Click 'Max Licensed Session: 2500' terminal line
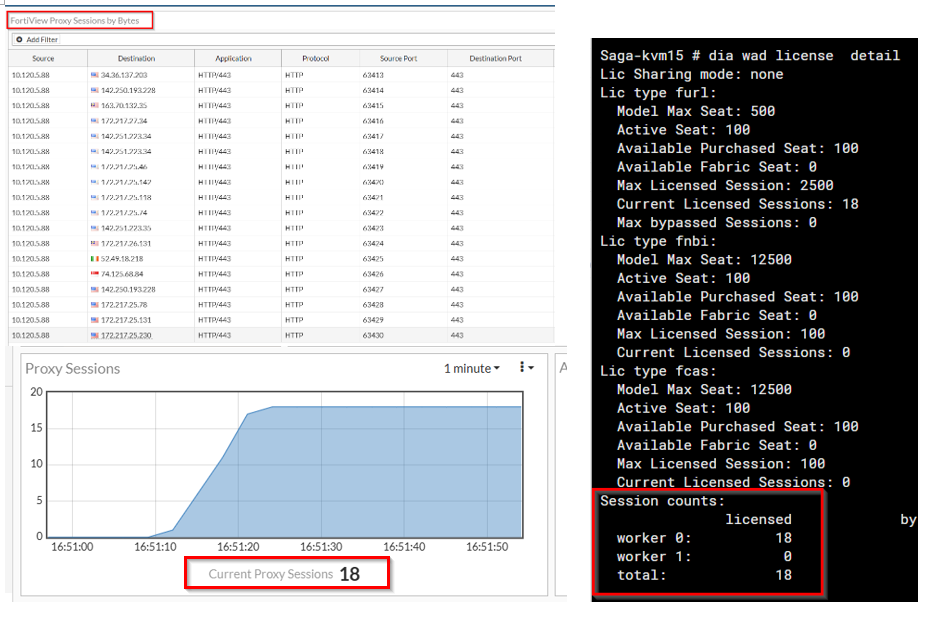 point(725,186)
